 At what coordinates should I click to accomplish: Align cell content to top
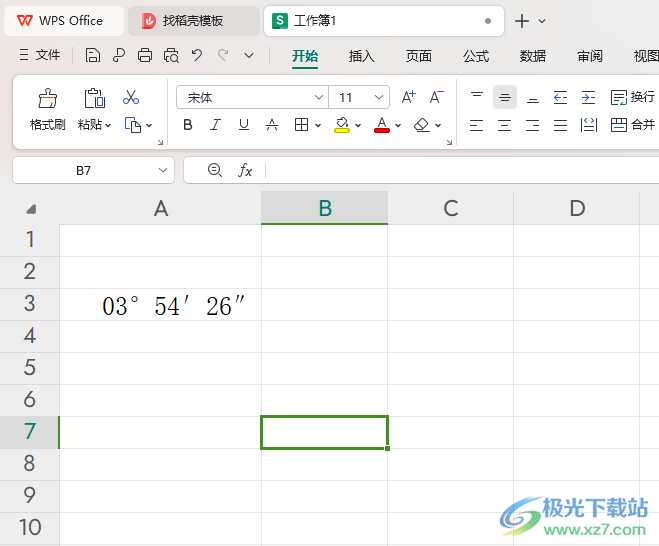pyautogui.click(x=477, y=98)
